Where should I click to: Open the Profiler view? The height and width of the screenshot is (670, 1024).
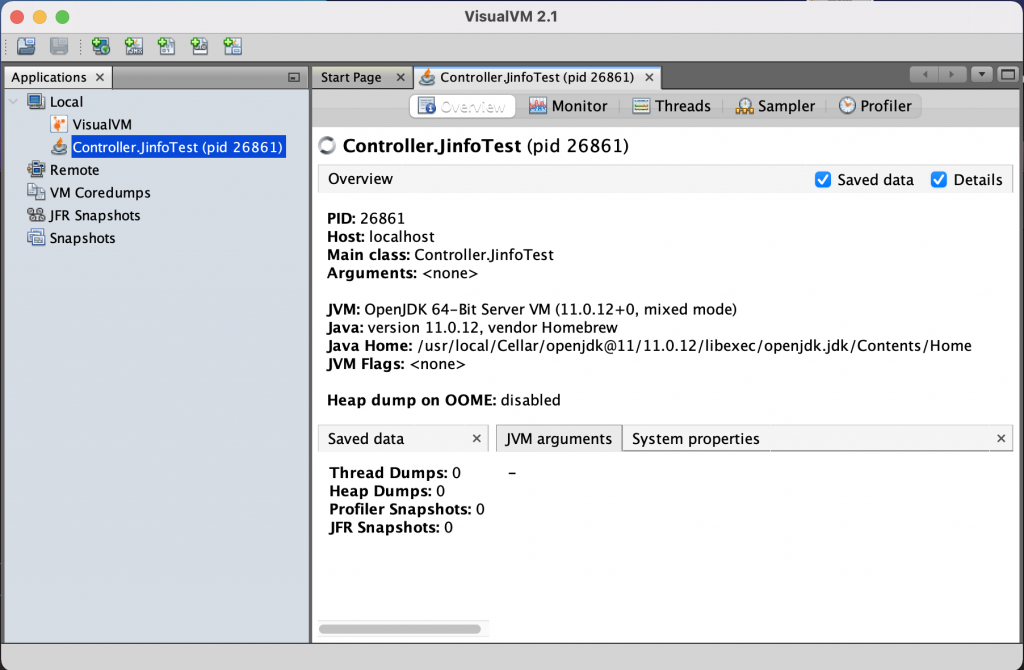coord(875,106)
